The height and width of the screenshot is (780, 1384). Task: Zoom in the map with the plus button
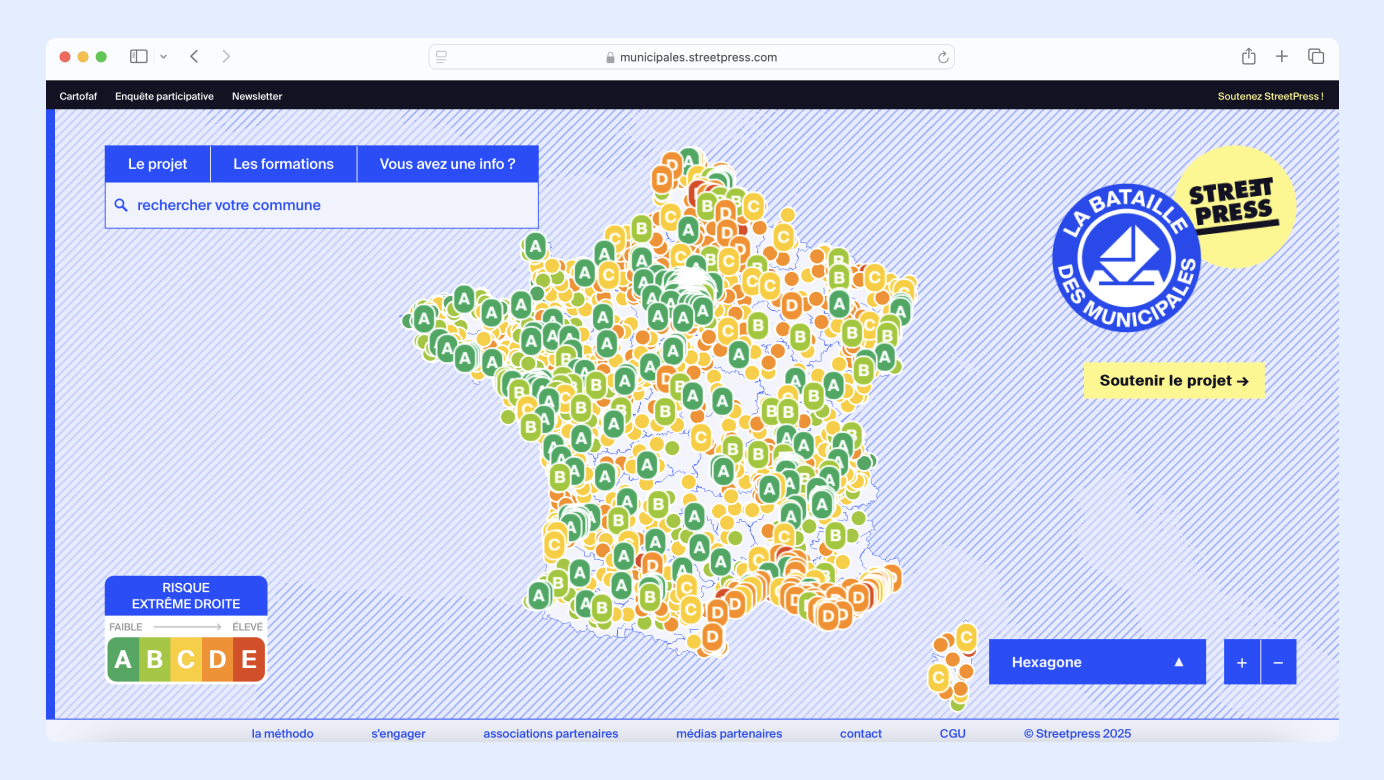pyautogui.click(x=1242, y=662)
